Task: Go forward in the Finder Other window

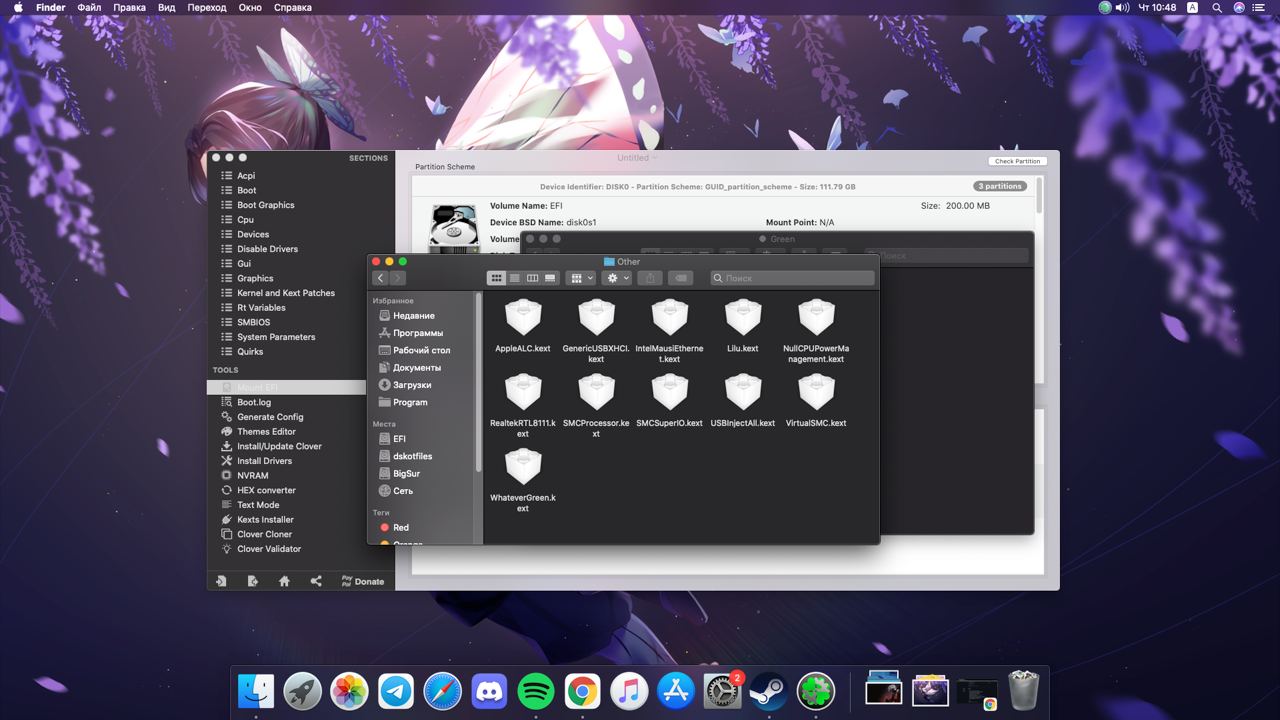Action: 398,278
